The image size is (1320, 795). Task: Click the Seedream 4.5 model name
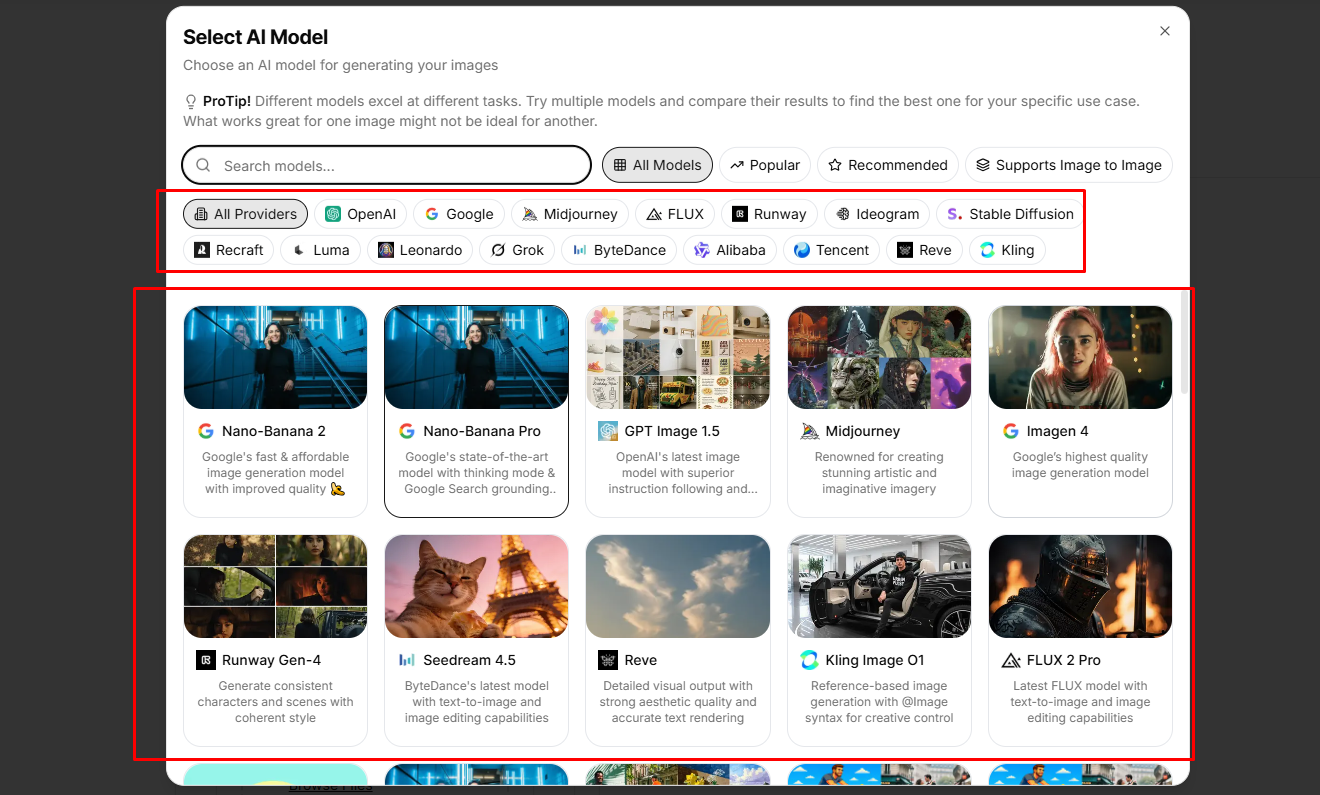(x=470, y=660)
